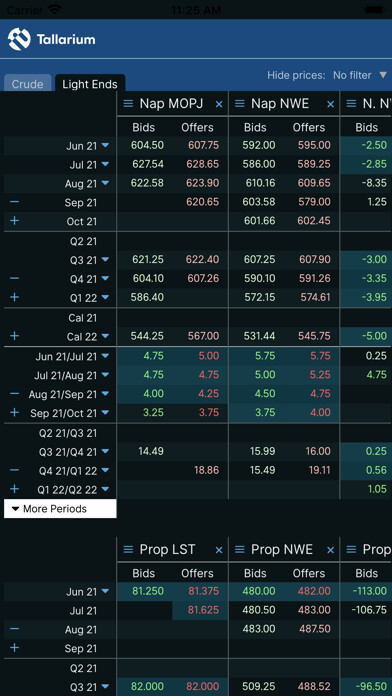Viewport: 392px width, 696px height.
Task: Open the Nap MOPJ column hamburger menu
Action: [128, 104]
